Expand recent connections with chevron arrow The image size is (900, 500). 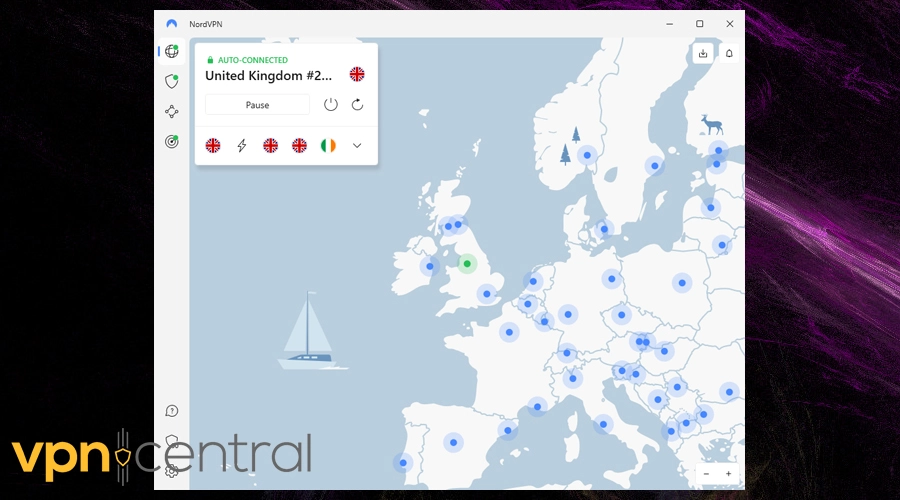pyautogui.click(x=357, y=146)
